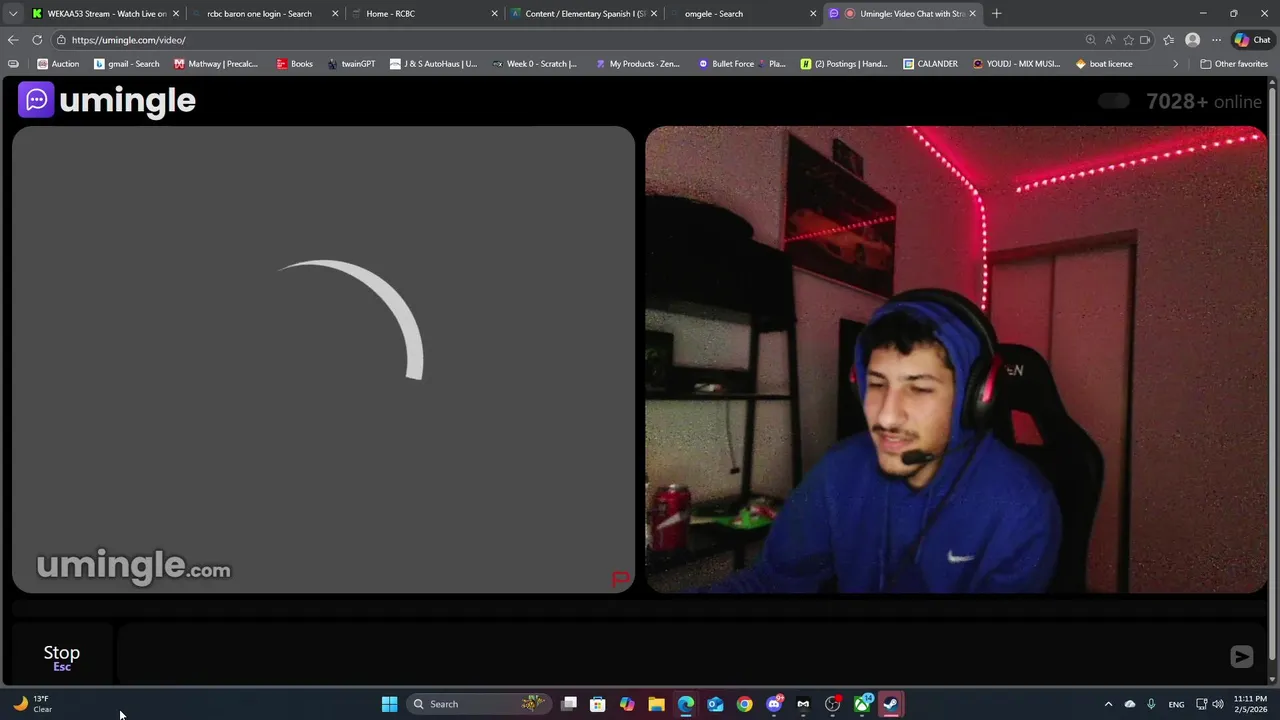The height and width of the screenshot is (720, 1280).
Task: Open the Copilot app in taskbar
Action: point(627,704)
